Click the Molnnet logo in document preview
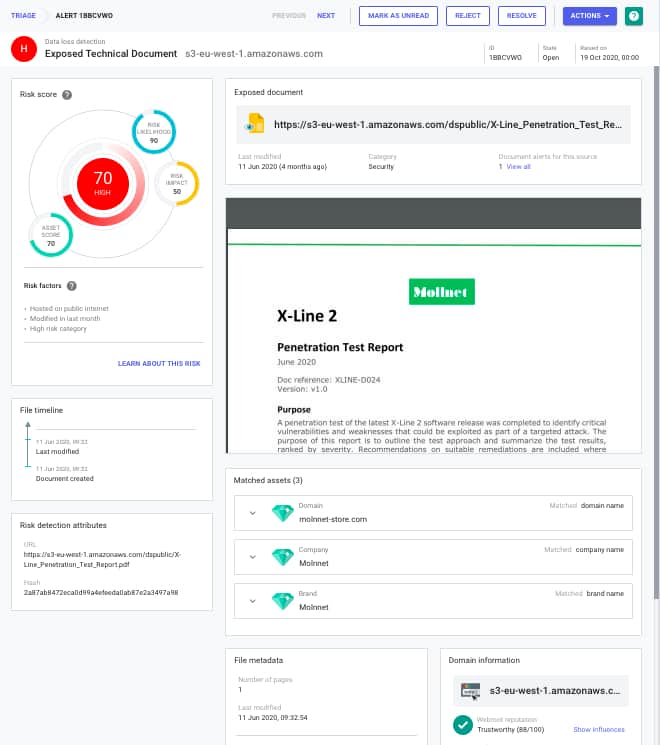660x745 pixels. pyautogui.click(x=441, y=292)
